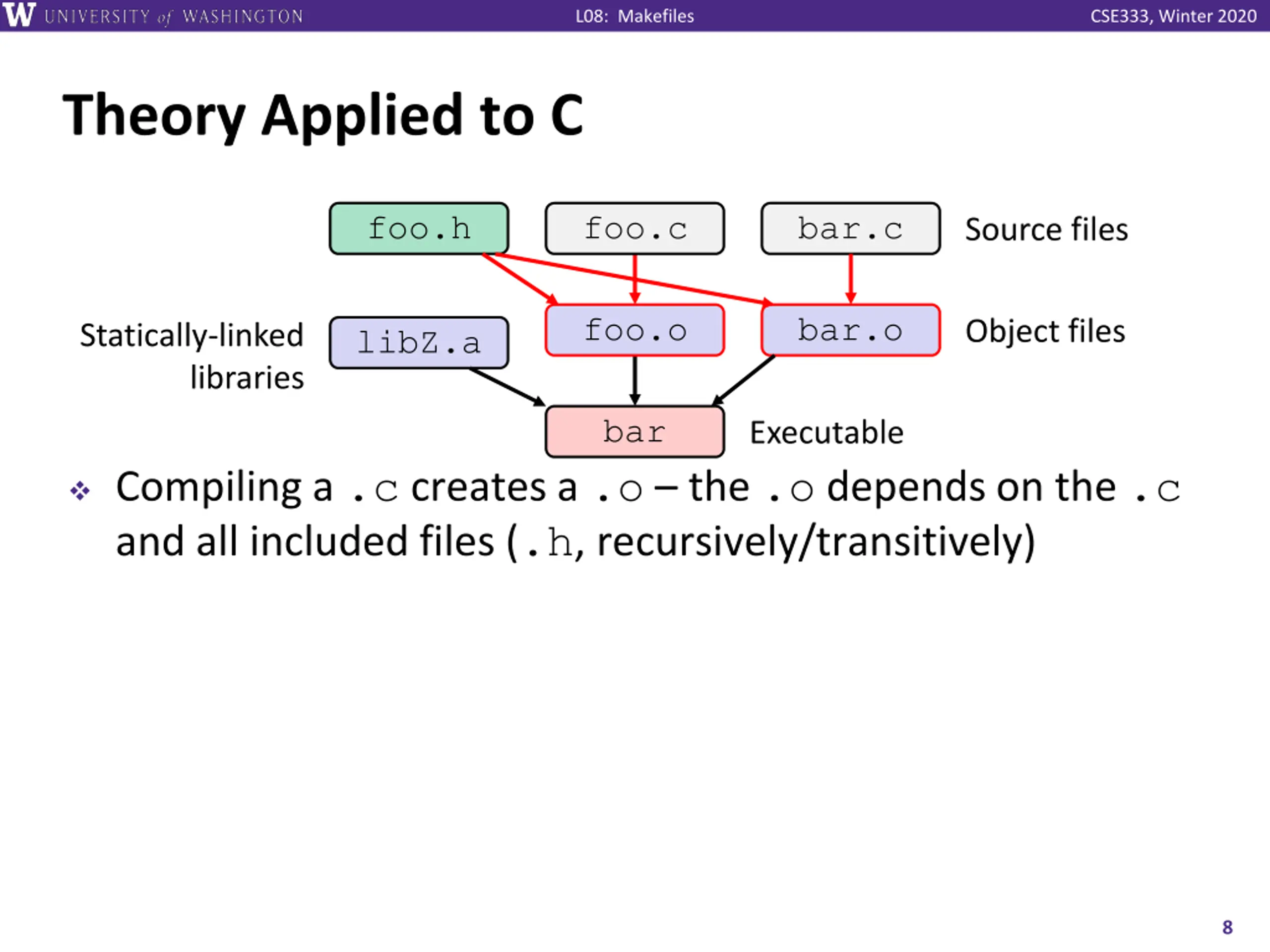
Task: Click the L08: Makefiles header text
Action: 635,16
